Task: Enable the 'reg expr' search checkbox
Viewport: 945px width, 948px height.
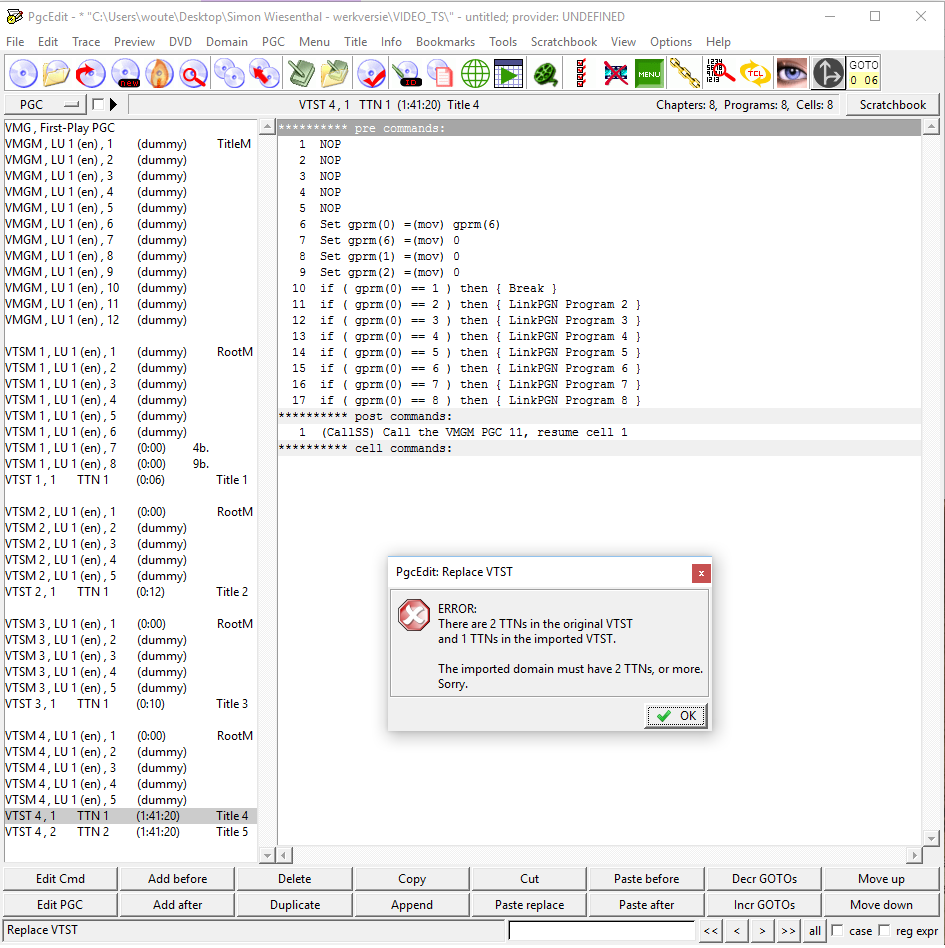Action: [x=884, y=930]
